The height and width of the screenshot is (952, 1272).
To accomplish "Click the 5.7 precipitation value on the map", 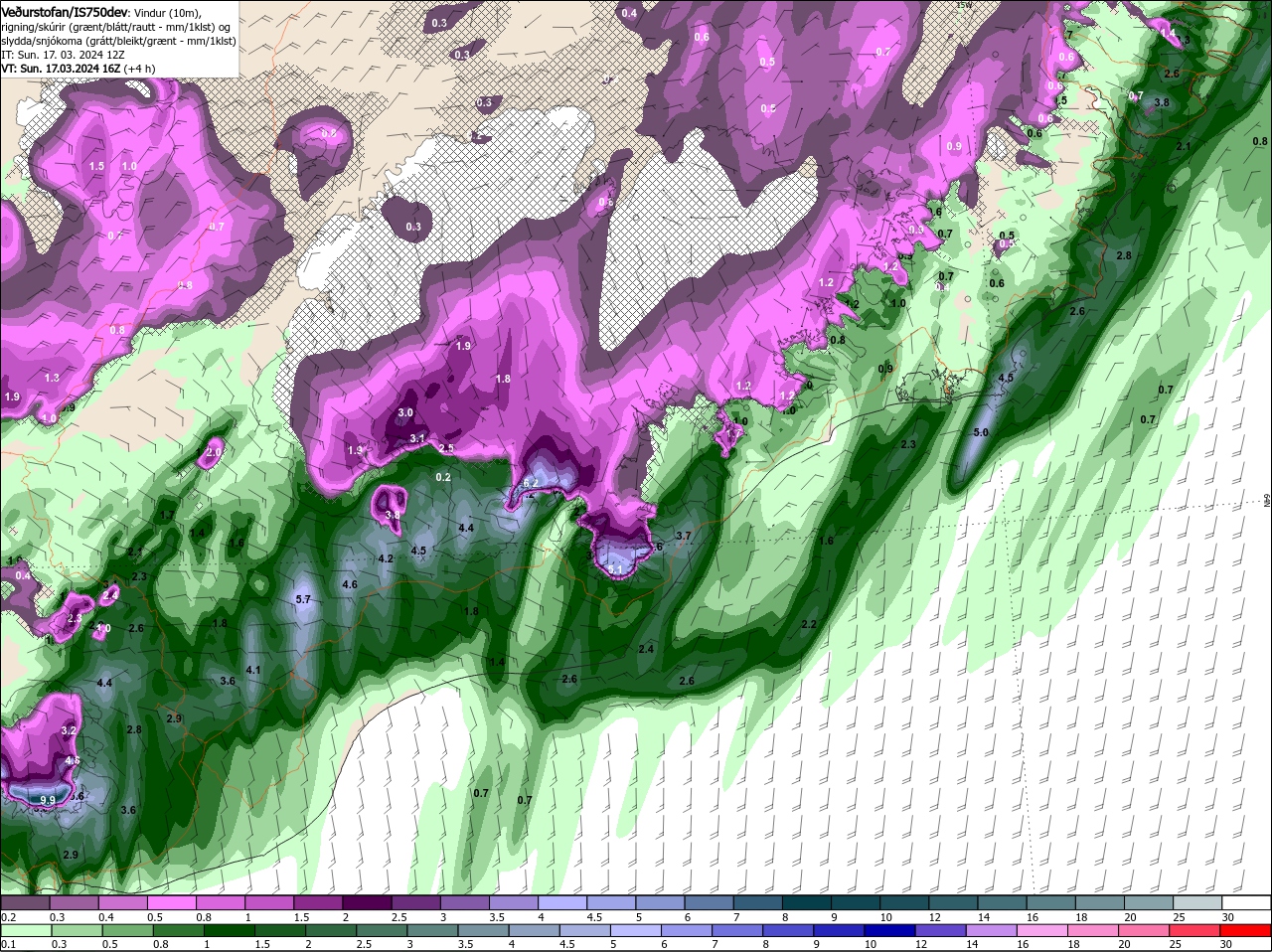I will tap(304, 599).
